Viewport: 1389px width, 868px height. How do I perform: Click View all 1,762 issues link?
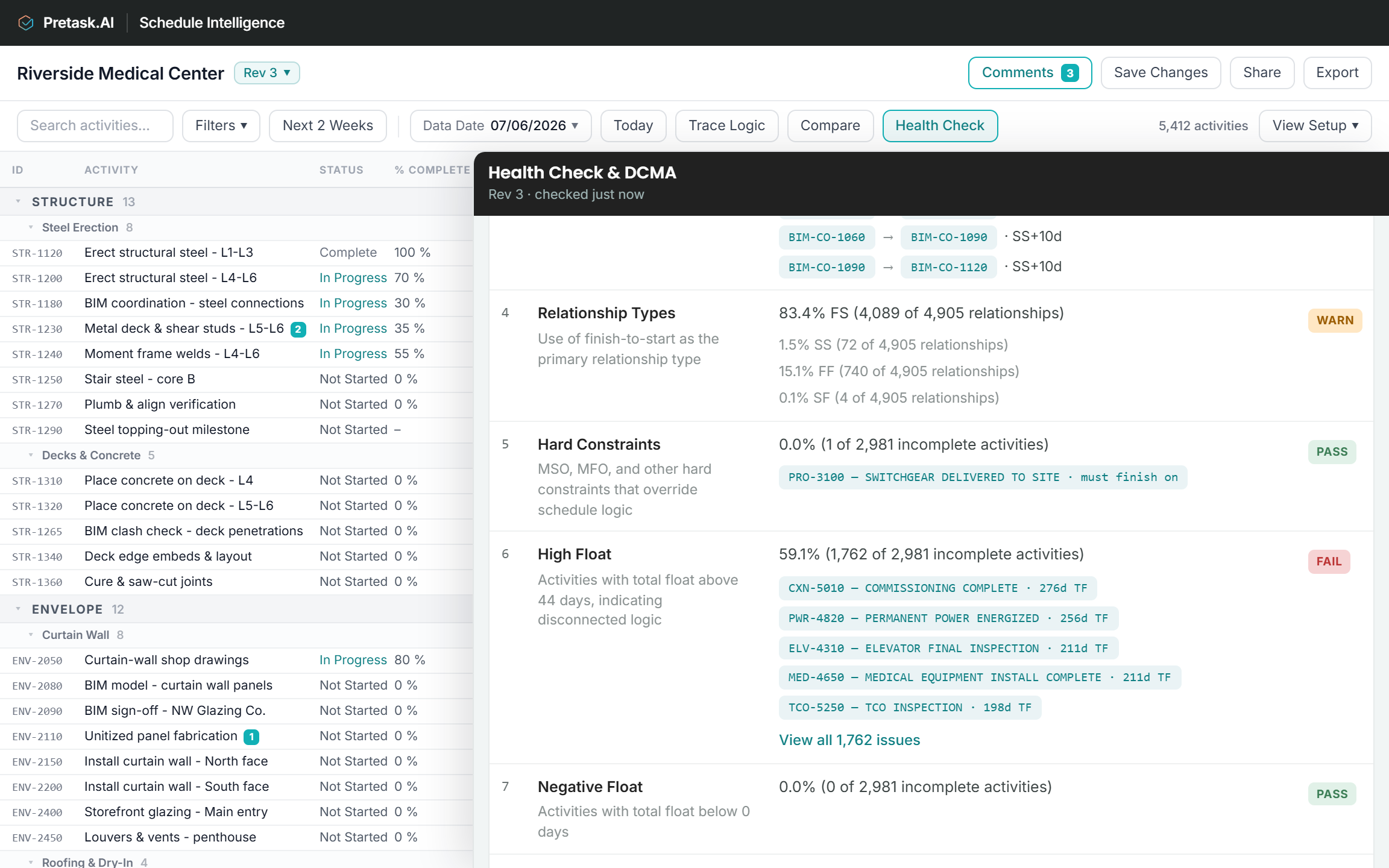coord(849,740)
